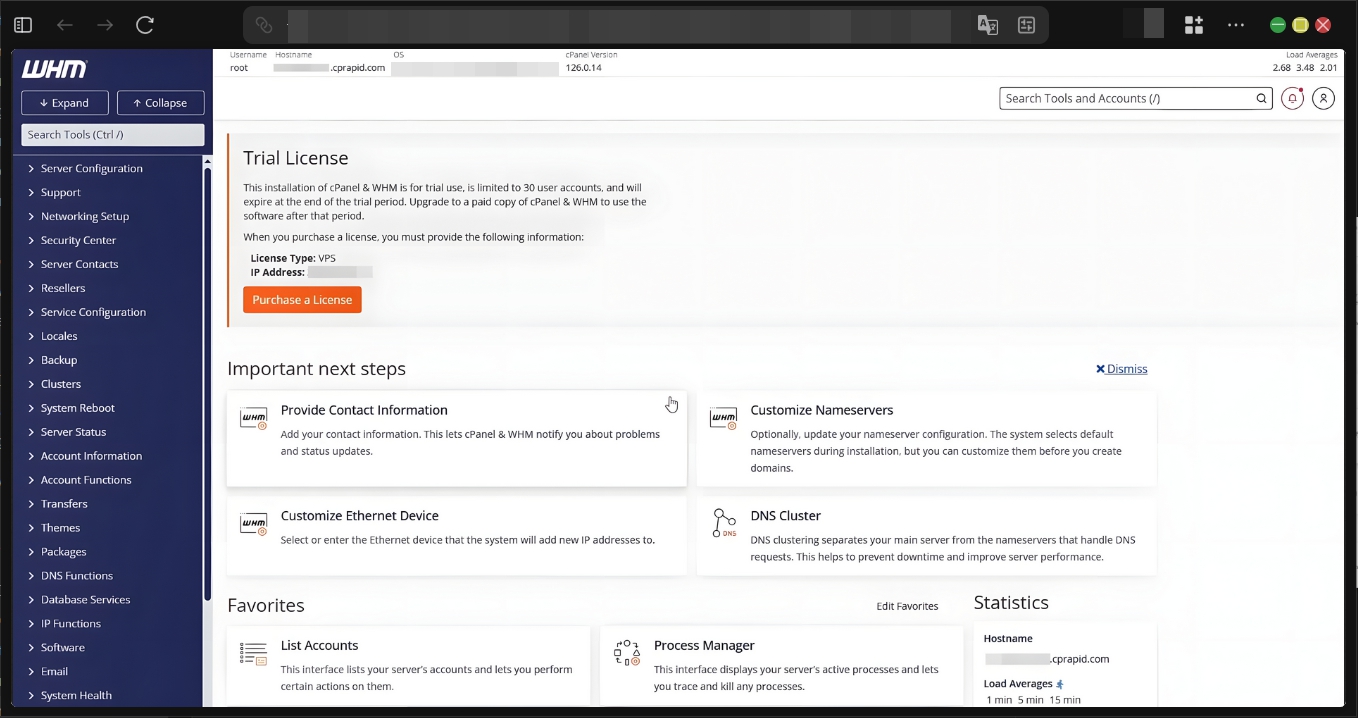This screenshot has height=718, width=1358.
Task: Click the WHM icon on Provide Contact Information card
Action: (x=253, y=418)
